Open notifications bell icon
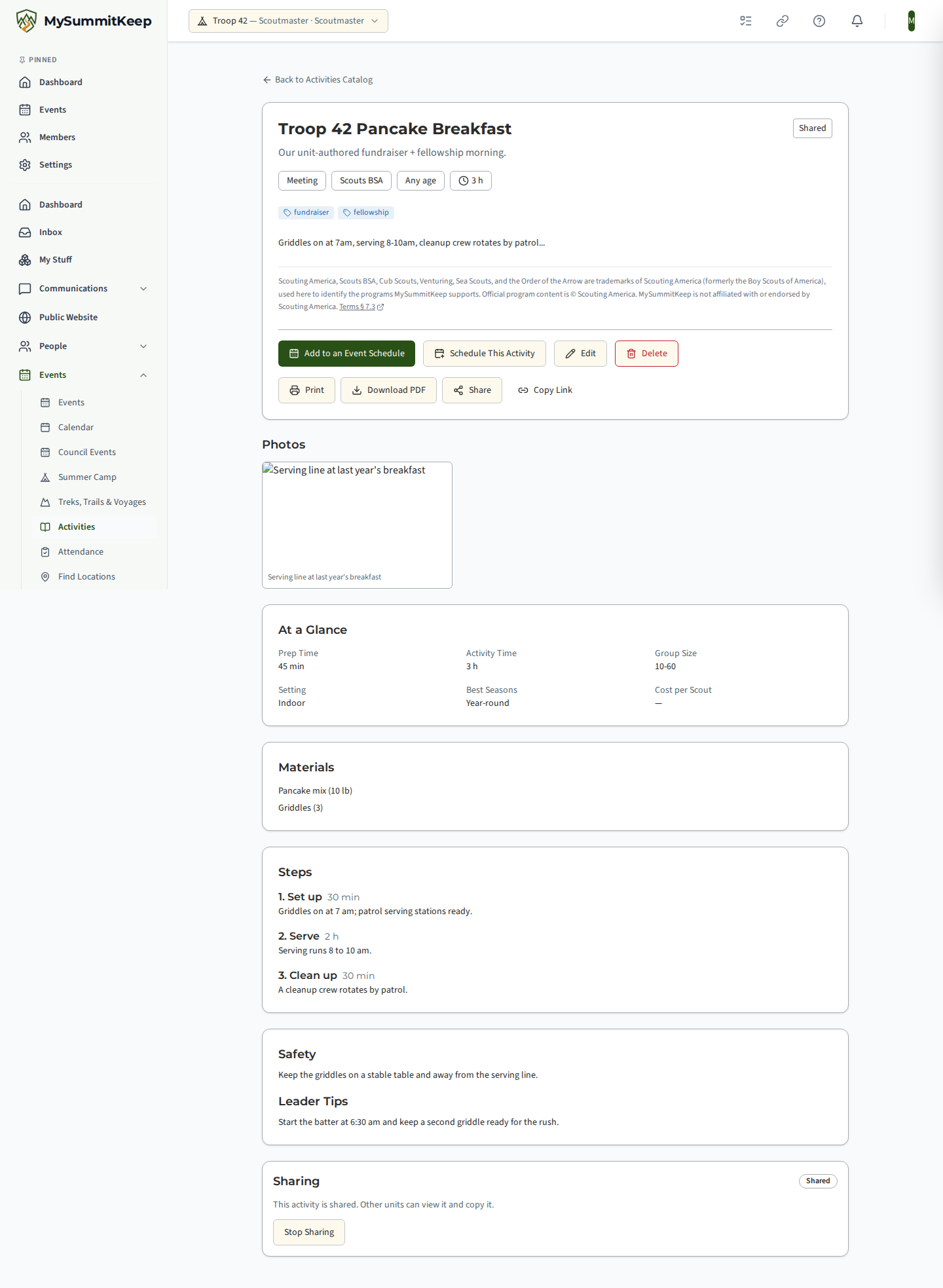Viewport: 943px width, 1288px height. coord(857,21)
